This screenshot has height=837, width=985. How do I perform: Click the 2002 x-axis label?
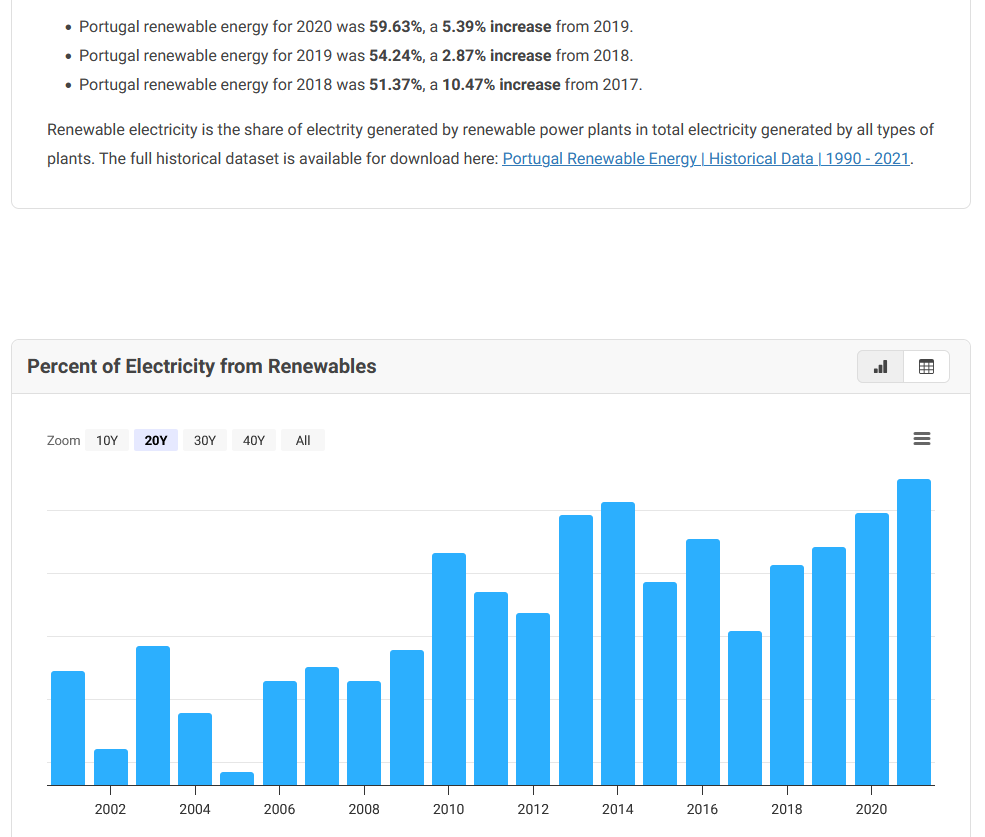(x=111, y=809)
